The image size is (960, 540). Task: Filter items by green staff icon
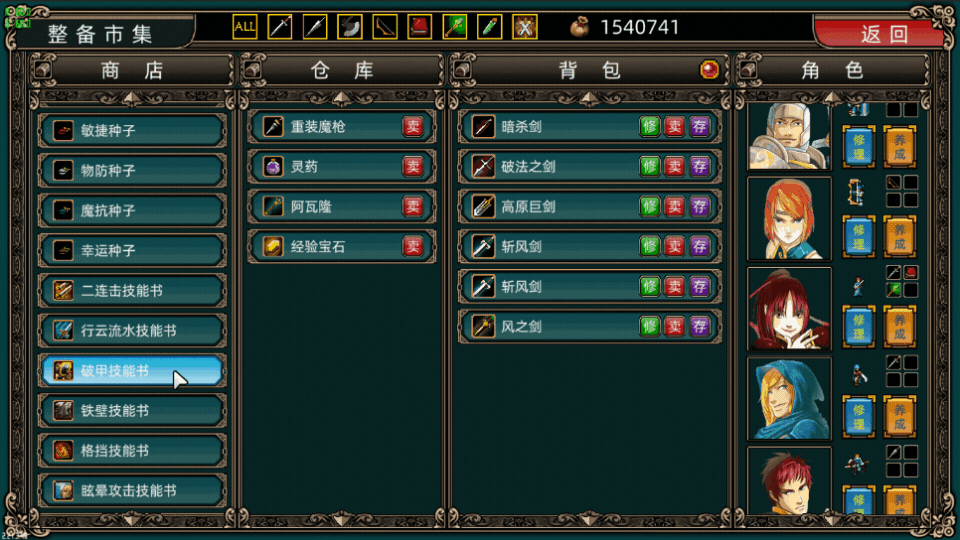point(454,27)
